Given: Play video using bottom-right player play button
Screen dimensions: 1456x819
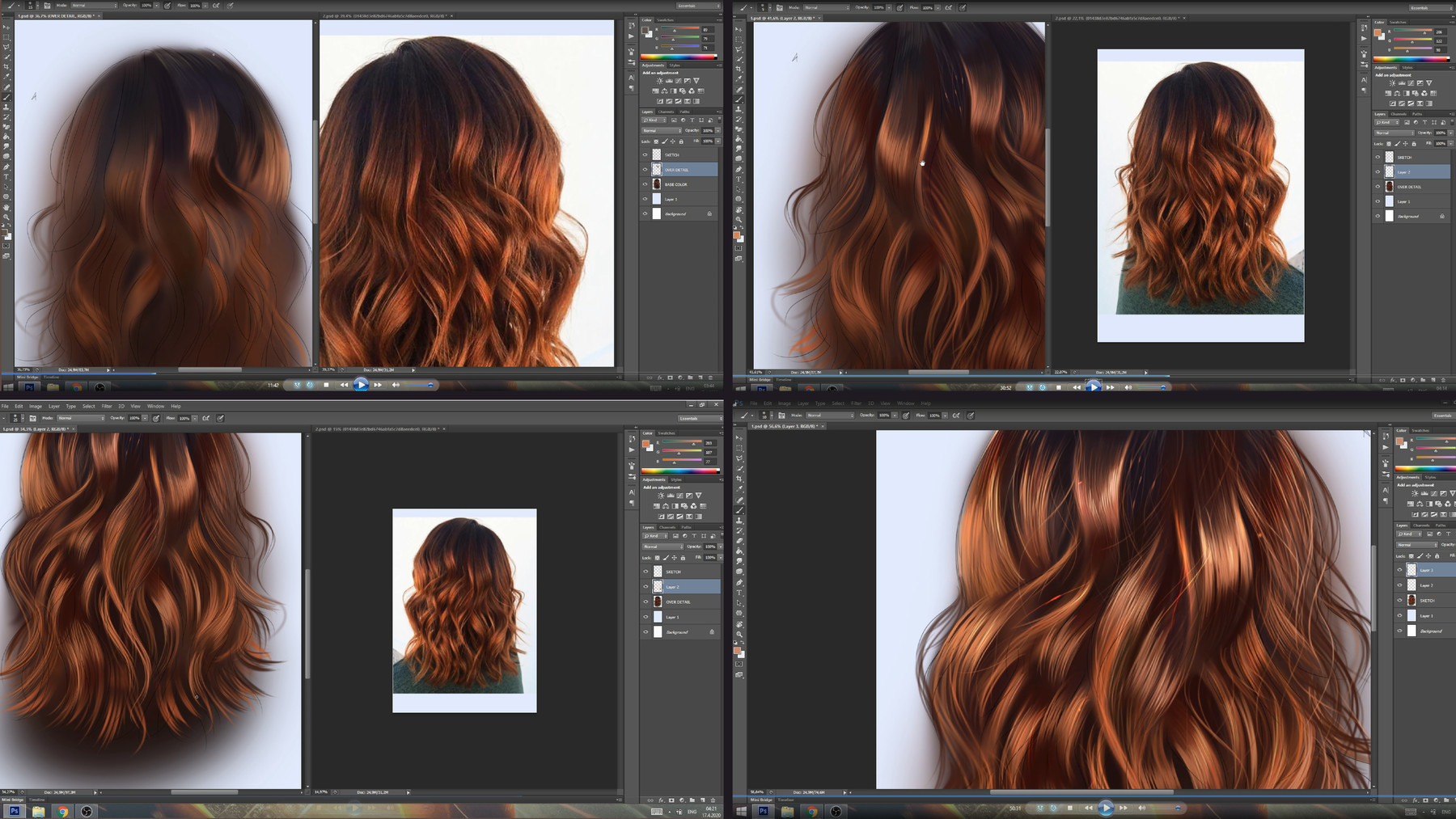Looking at the screenshot, I should point(1106,807).
